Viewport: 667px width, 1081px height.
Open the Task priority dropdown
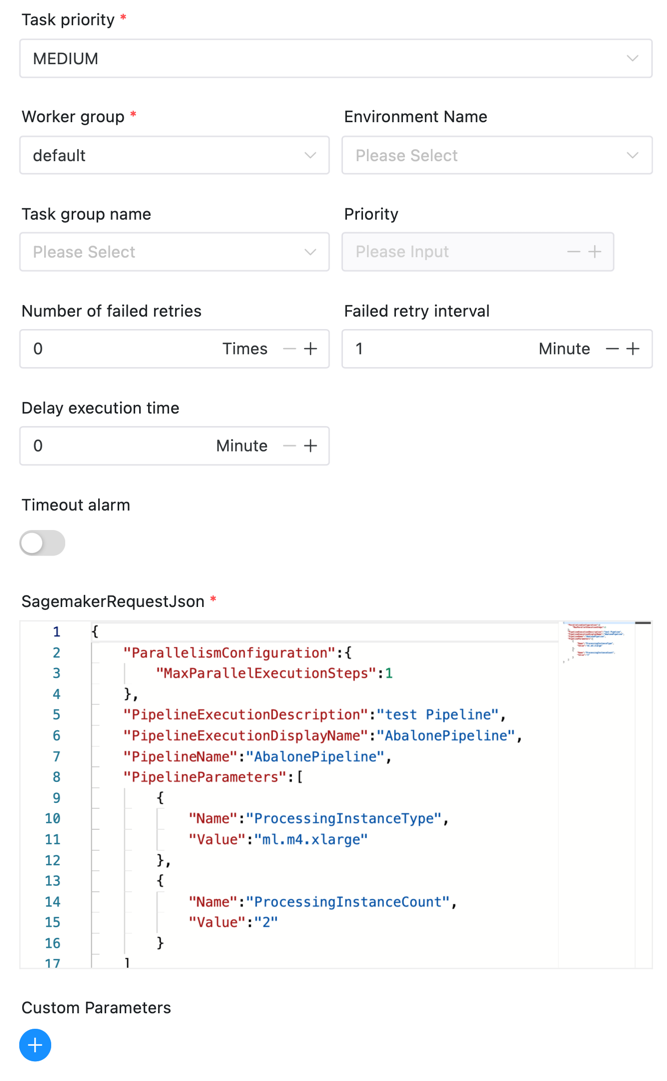pyautogui.click(x=335, y=59)
